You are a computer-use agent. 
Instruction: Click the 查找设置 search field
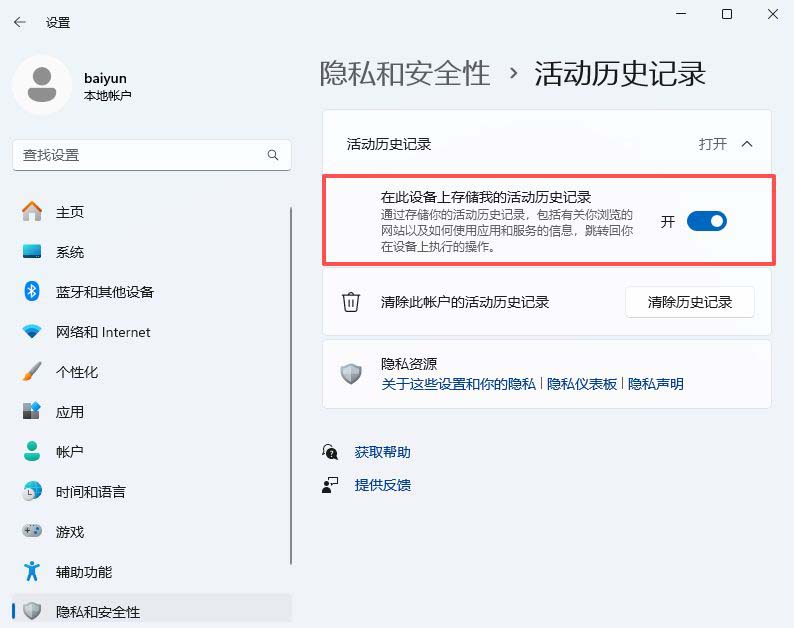(151, 155)
